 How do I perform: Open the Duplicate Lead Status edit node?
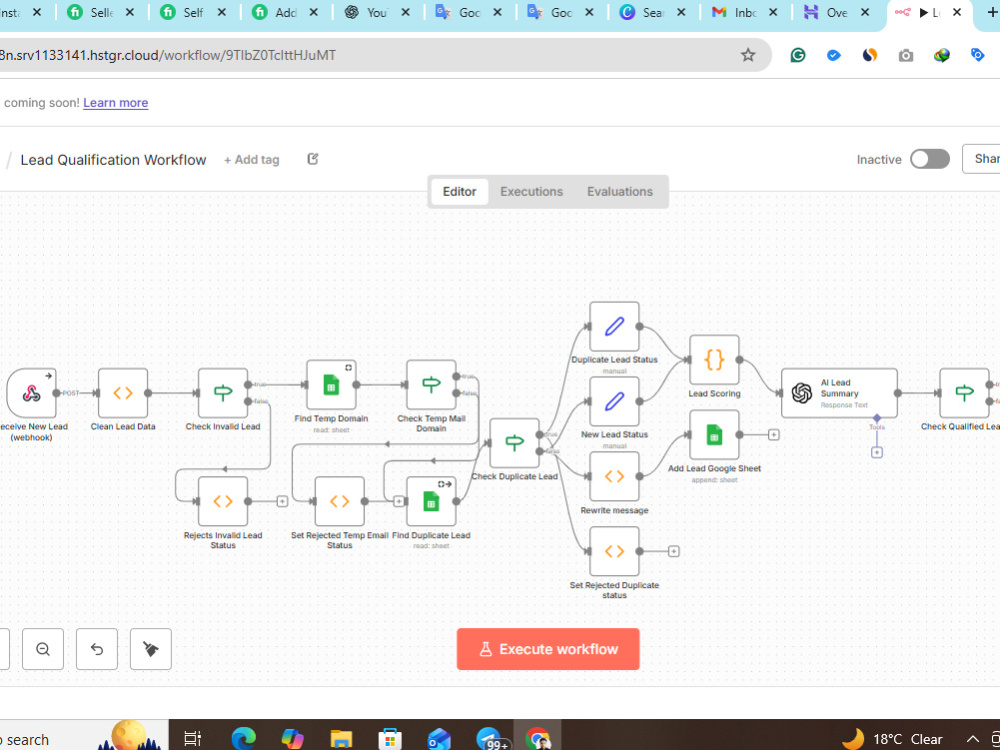pos(614,327)
